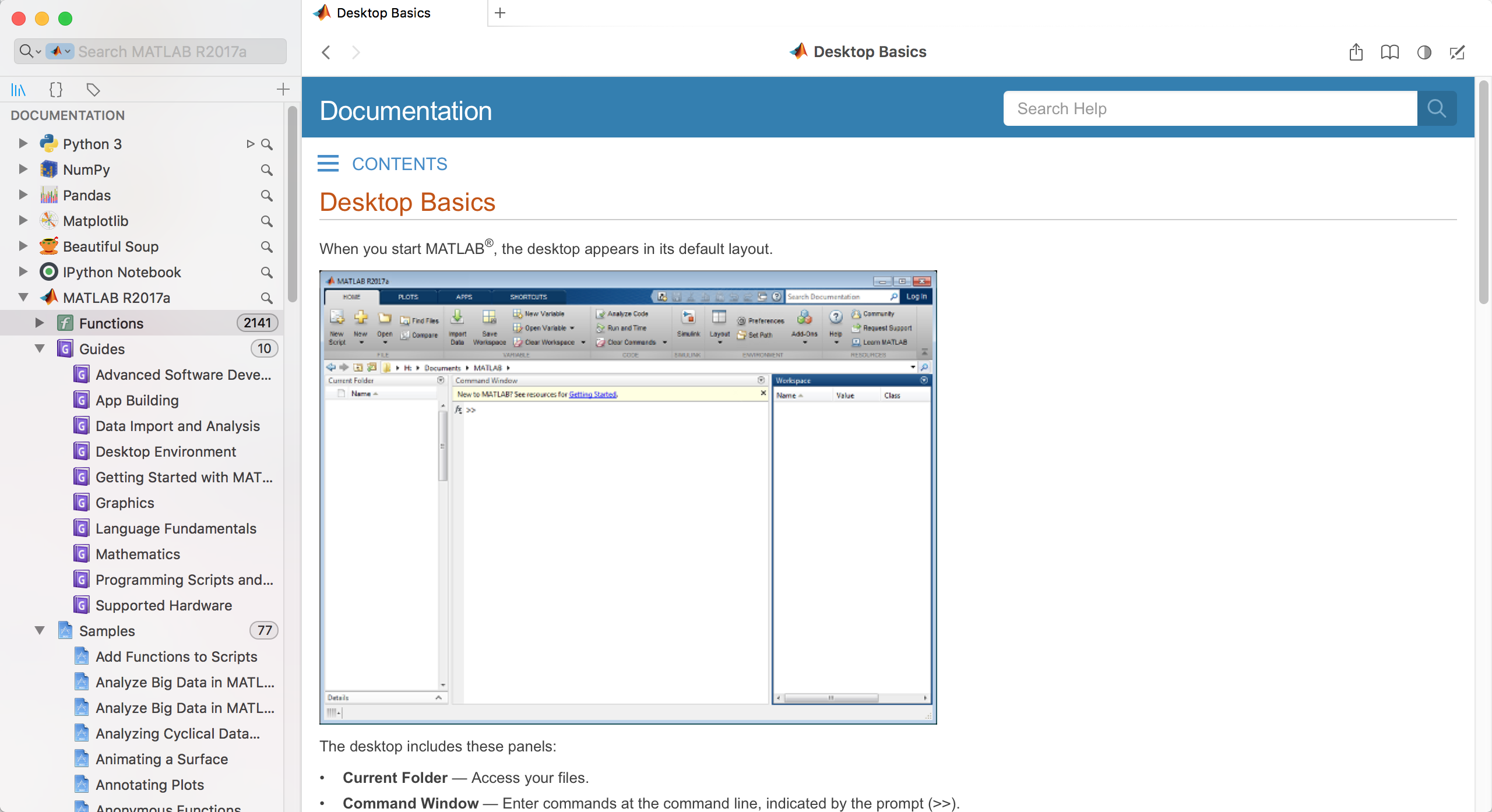Switch to the library docsets icon tab
Screen dimensions: 1492x812
tap(19, 90)
